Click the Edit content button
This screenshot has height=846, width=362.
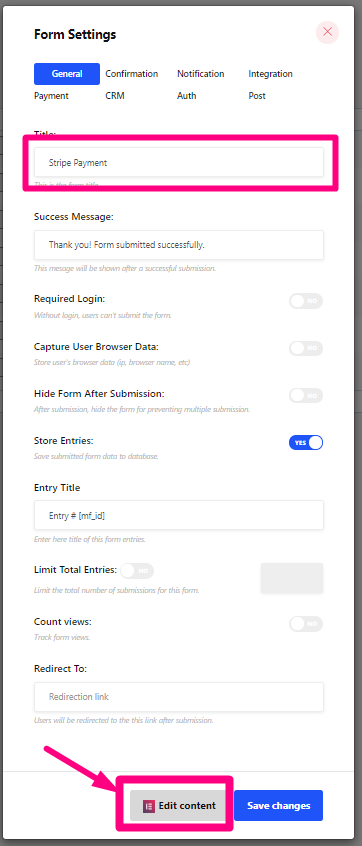[x=177, y=806]
